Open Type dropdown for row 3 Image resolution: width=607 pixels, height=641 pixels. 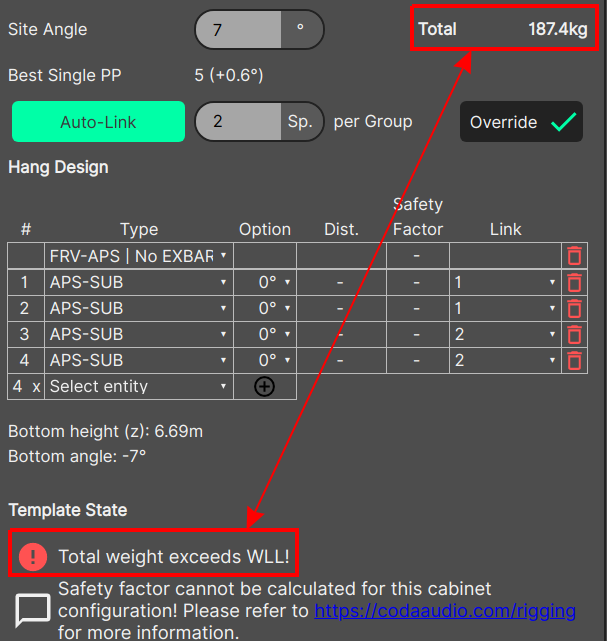coord(139,334)
